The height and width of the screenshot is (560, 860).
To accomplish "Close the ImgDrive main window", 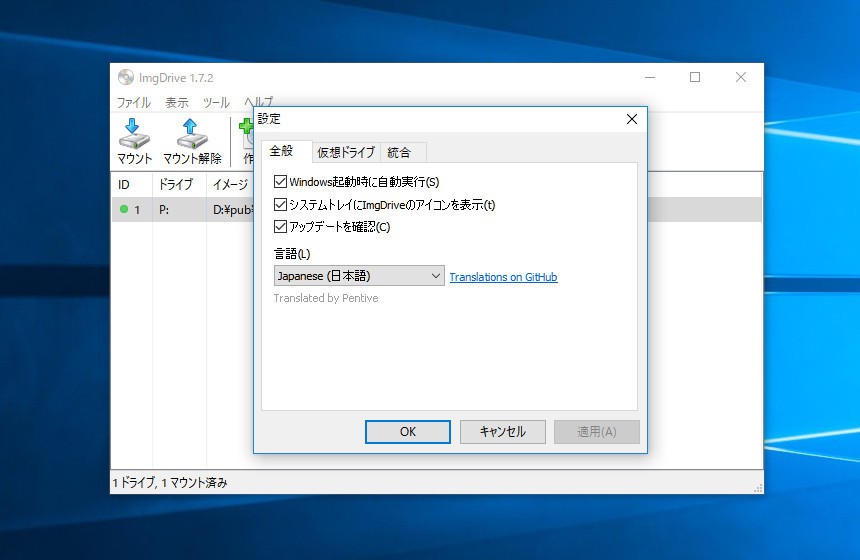I will tap(740, 77).
